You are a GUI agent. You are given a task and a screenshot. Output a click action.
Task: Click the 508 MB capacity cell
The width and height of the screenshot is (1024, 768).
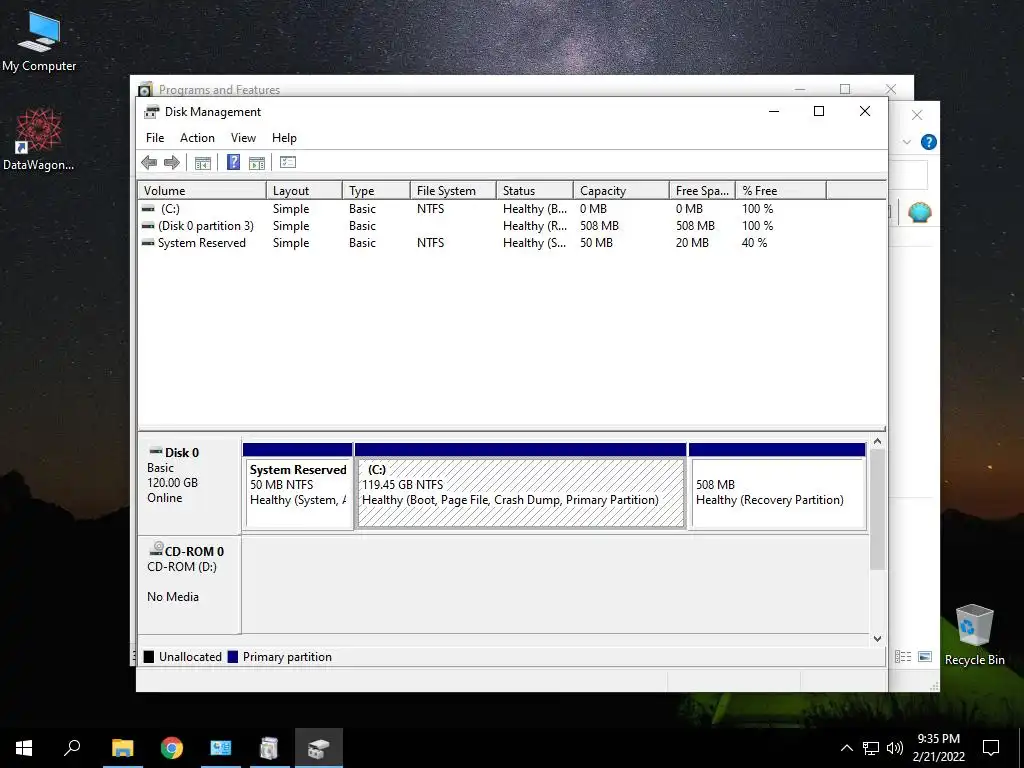[600, 226]
